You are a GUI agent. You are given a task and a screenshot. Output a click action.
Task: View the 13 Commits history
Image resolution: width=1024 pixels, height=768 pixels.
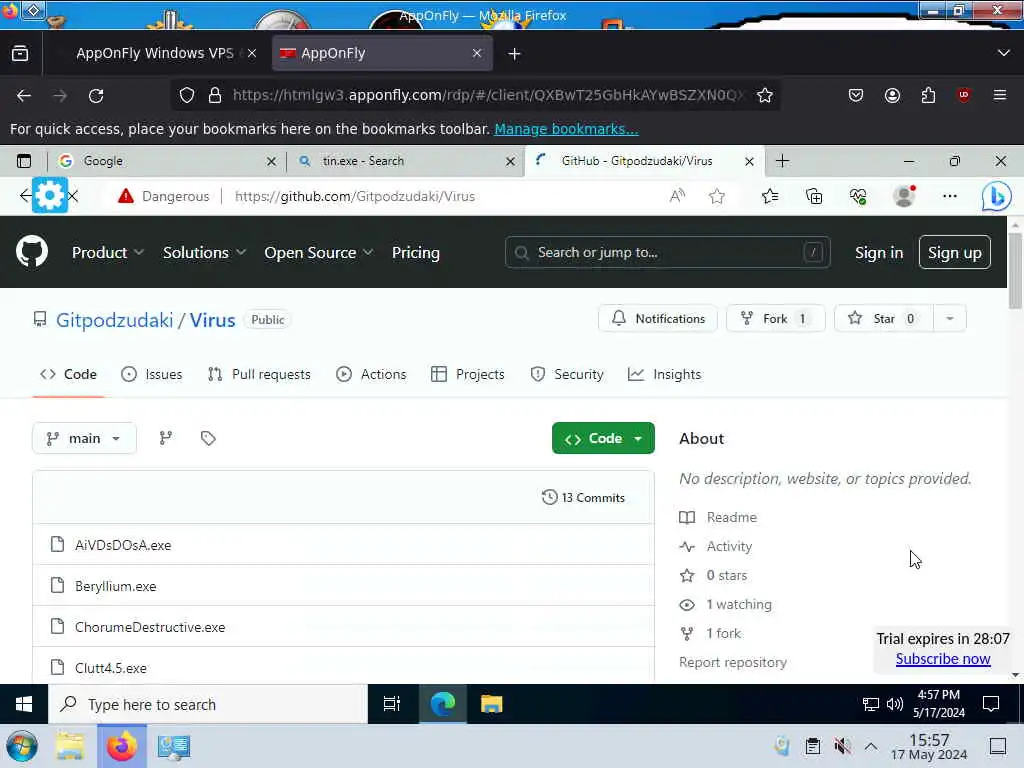pos(583,498)
